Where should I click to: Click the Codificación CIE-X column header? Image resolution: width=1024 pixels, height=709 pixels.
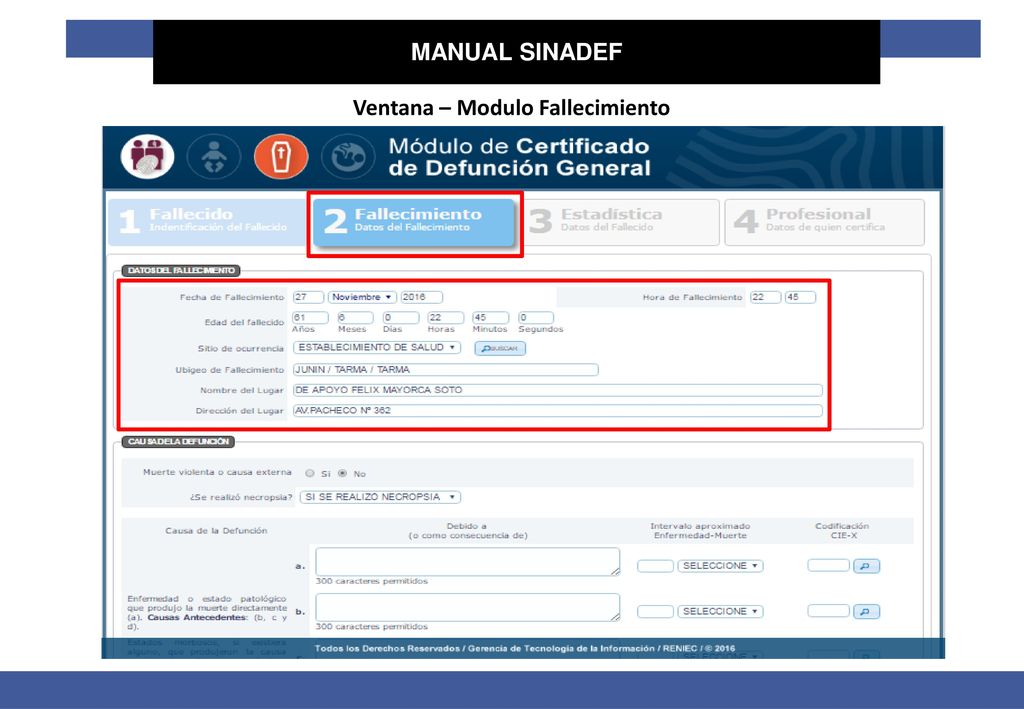click(842, 531)
